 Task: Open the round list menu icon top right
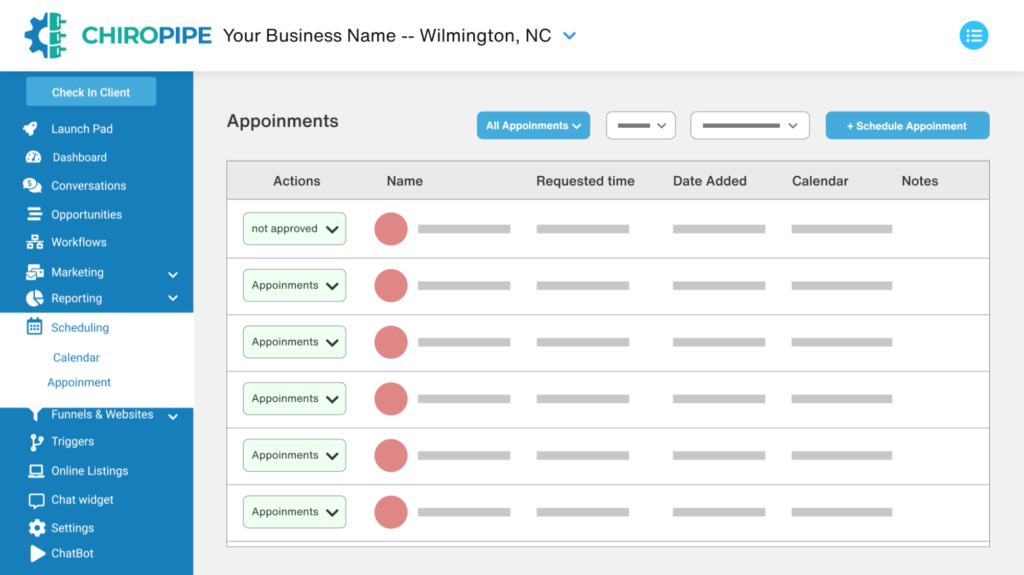973,35
